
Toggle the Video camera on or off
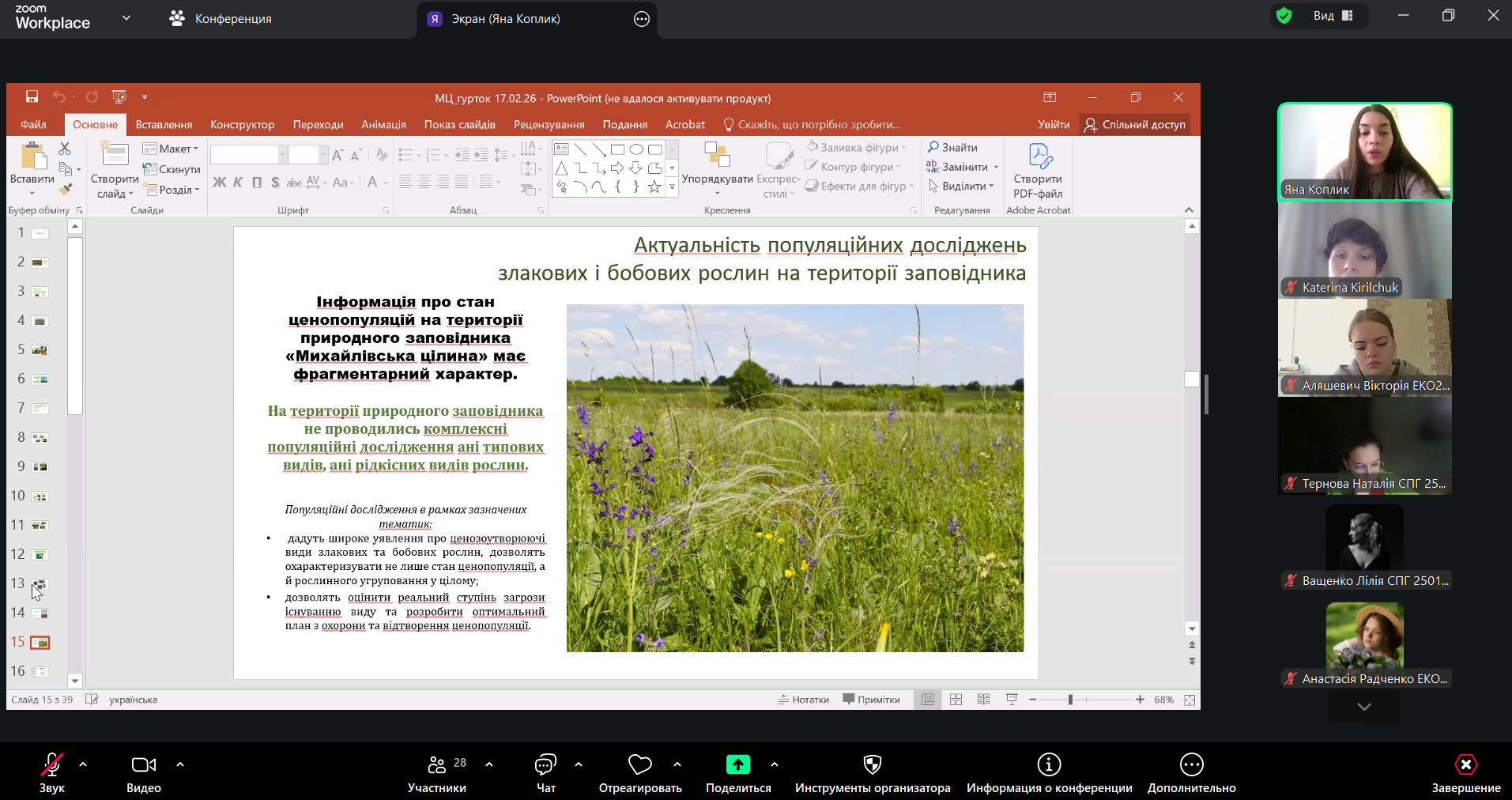pyautogui.click(x=143, y=764)
